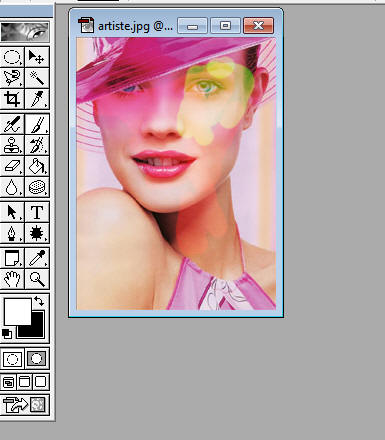Click the artiste.jpg document icon
Screen dimensions: 385x440
(x=86, y=25)
